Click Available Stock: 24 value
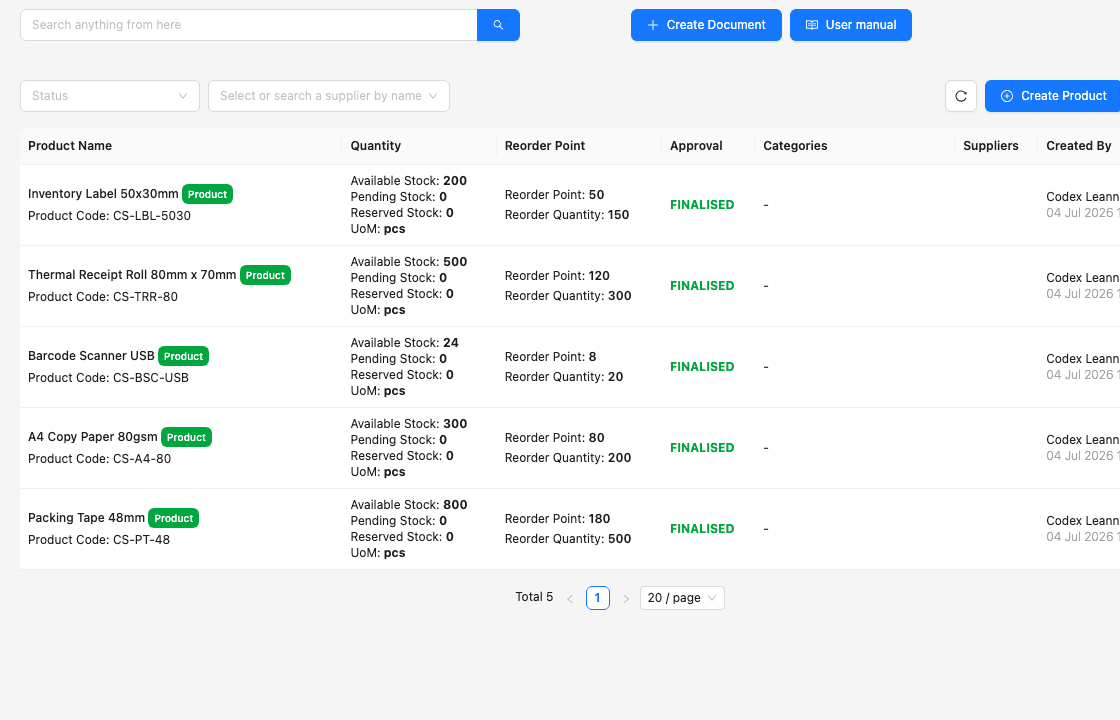This screenshot has width=1120, height=720. (404, 343)
